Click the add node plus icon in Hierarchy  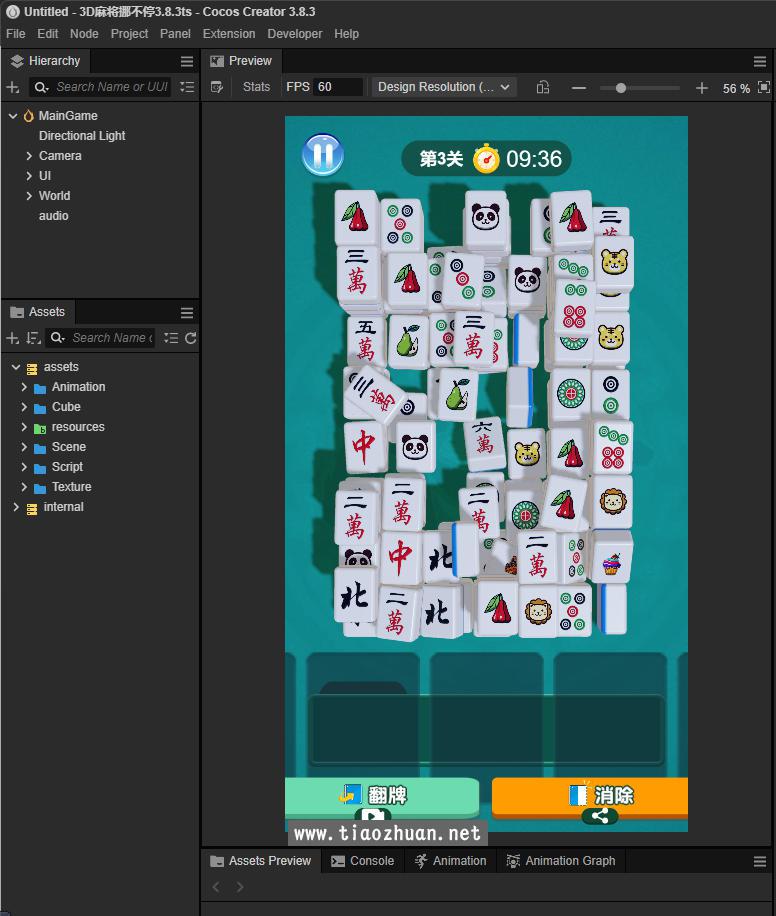click(x=13, y=88)
